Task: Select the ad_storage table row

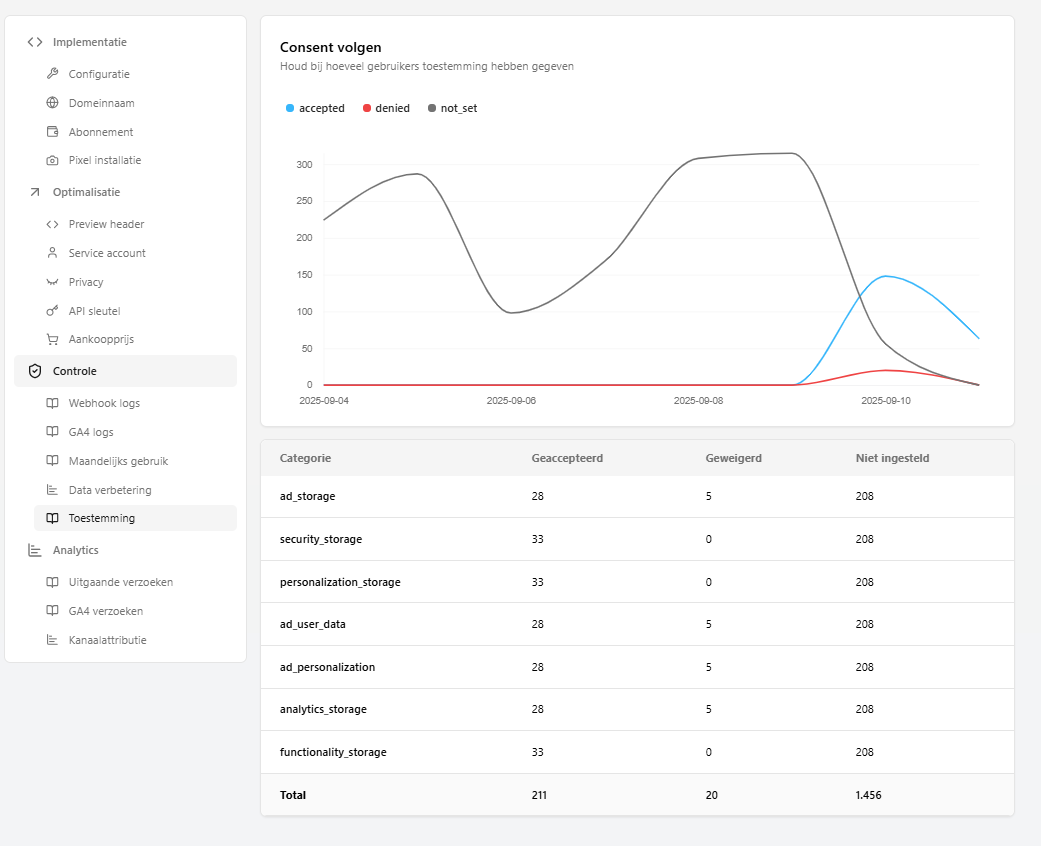Action: [x=637, y=496]
